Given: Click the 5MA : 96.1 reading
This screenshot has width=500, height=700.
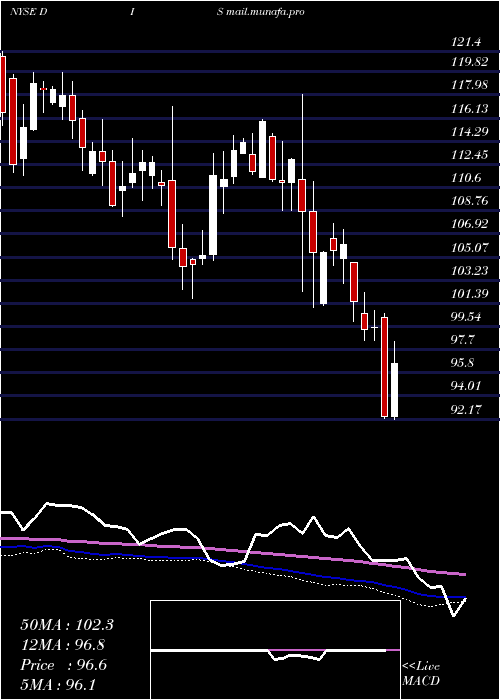Looking at the screenshot, I should click(x=58, y=684).
